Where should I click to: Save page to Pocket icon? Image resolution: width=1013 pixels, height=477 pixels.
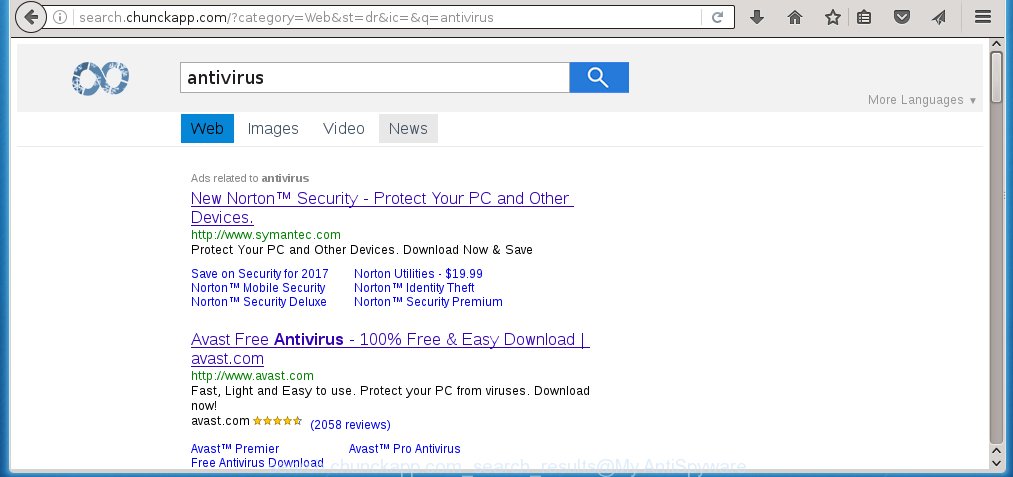[x=902, y=17]
